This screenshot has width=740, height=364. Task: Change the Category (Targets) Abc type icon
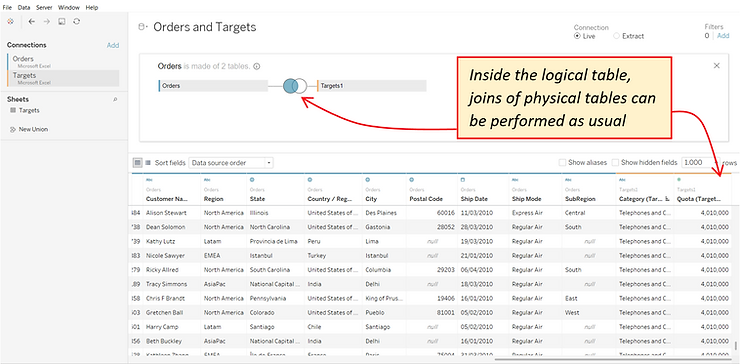[x=622, y=180]
